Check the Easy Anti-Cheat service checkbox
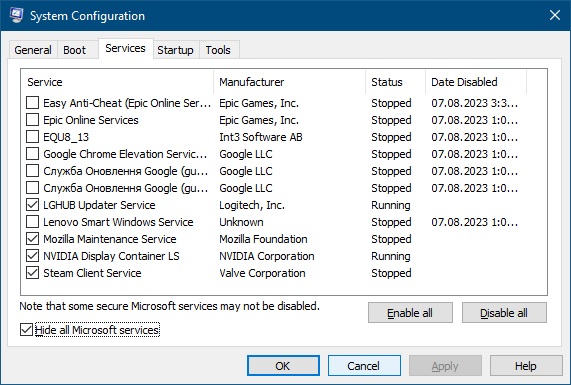Viewport: 571px width, 385px height. [x=32, y=103]
